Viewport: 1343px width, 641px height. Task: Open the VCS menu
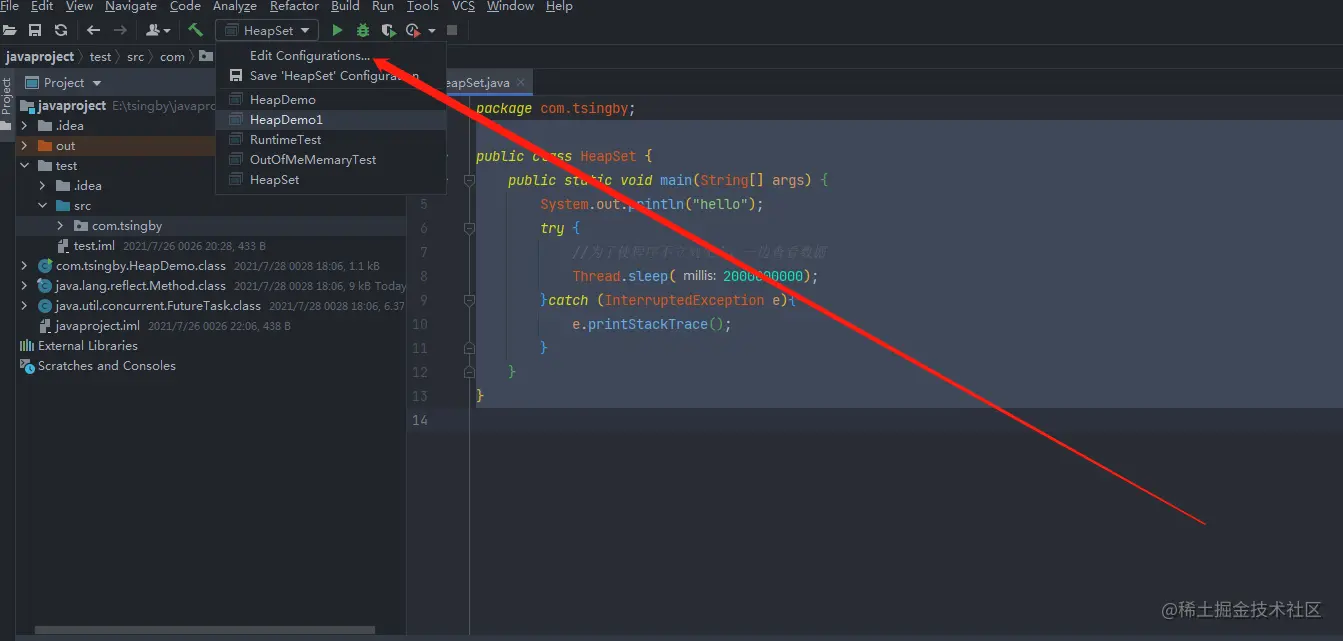pyautogui.click(x=463, y=6)
